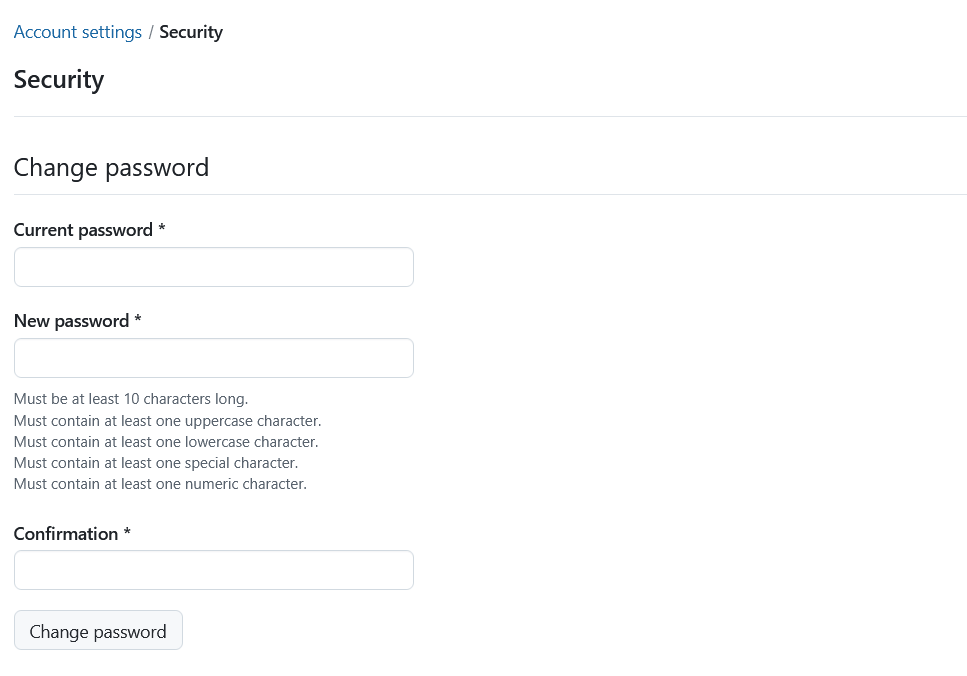
Task: Click the asterisk beside Confirmation
Action: coord(127,532)
